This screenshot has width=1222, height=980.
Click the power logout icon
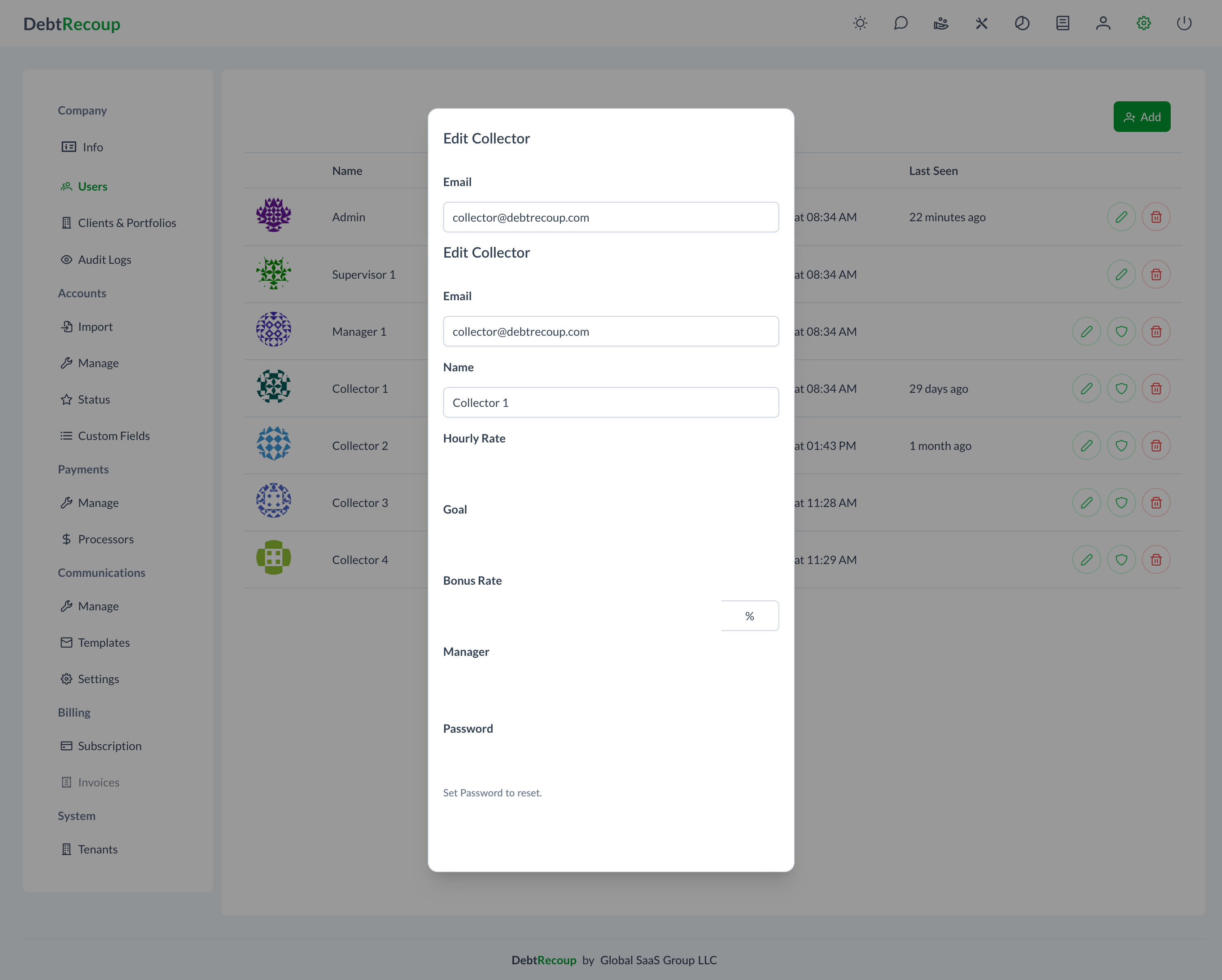click(x=1184, y=23)
